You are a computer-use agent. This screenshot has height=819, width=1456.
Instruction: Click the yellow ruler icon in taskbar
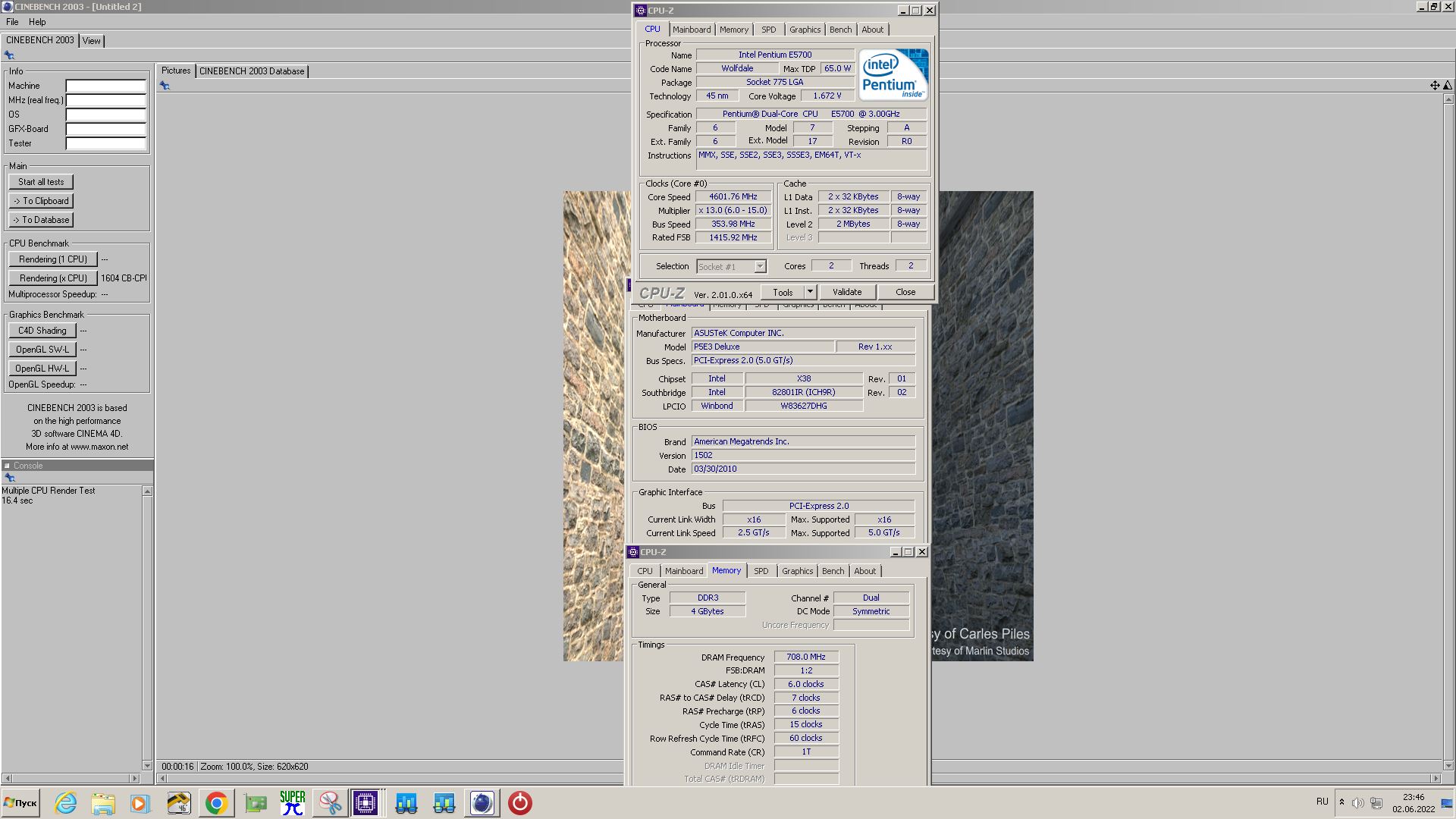point(179,803)
